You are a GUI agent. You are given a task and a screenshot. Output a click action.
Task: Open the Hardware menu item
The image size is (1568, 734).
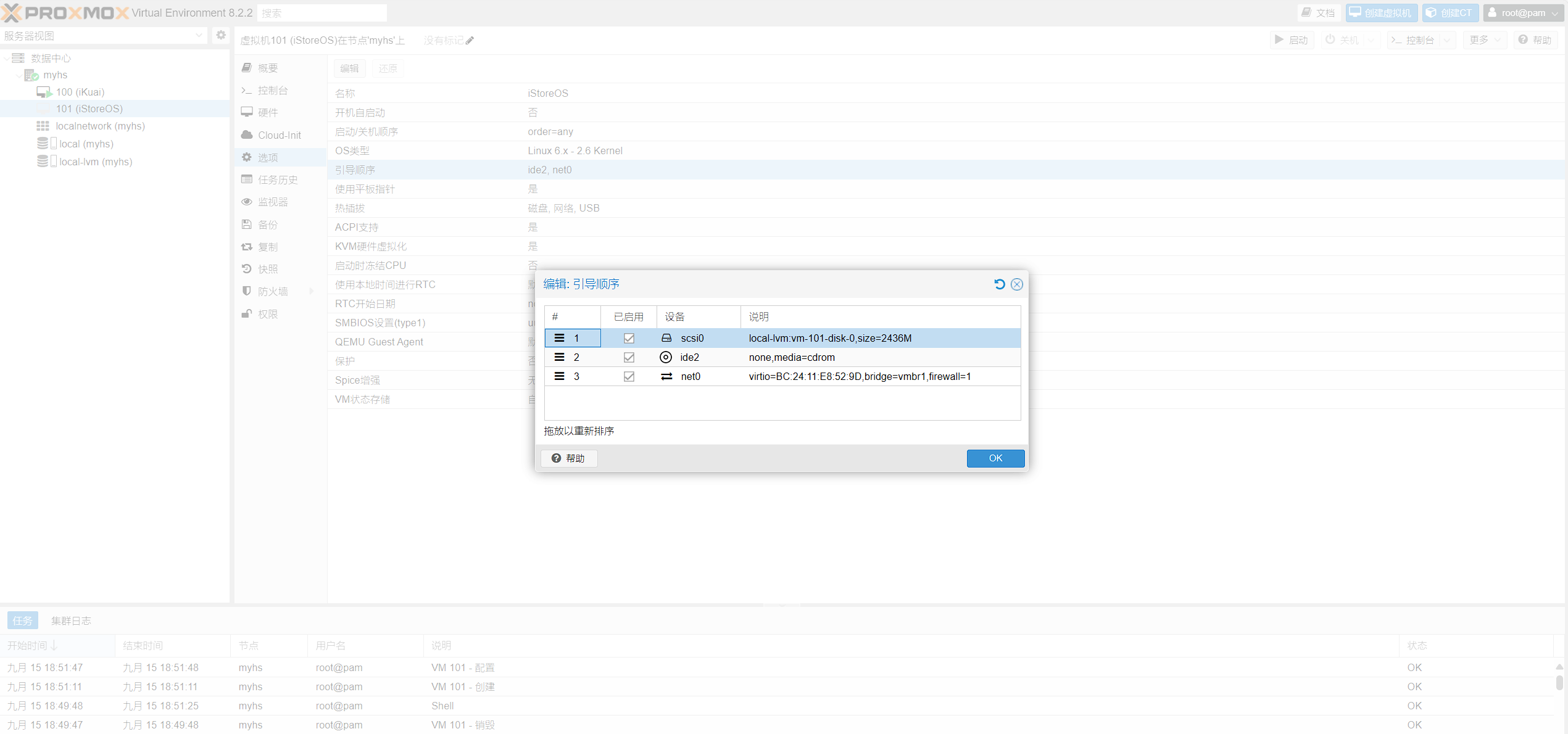(x=280, y=112)
